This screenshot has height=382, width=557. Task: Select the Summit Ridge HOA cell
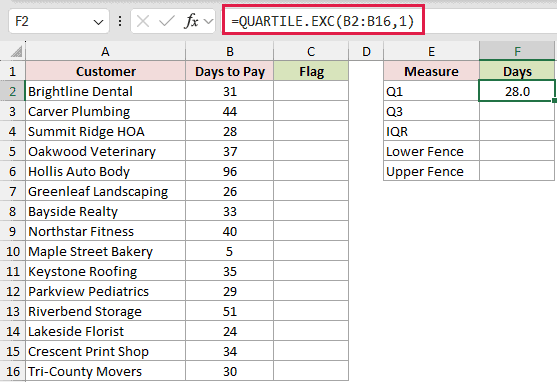pos(106,131)
